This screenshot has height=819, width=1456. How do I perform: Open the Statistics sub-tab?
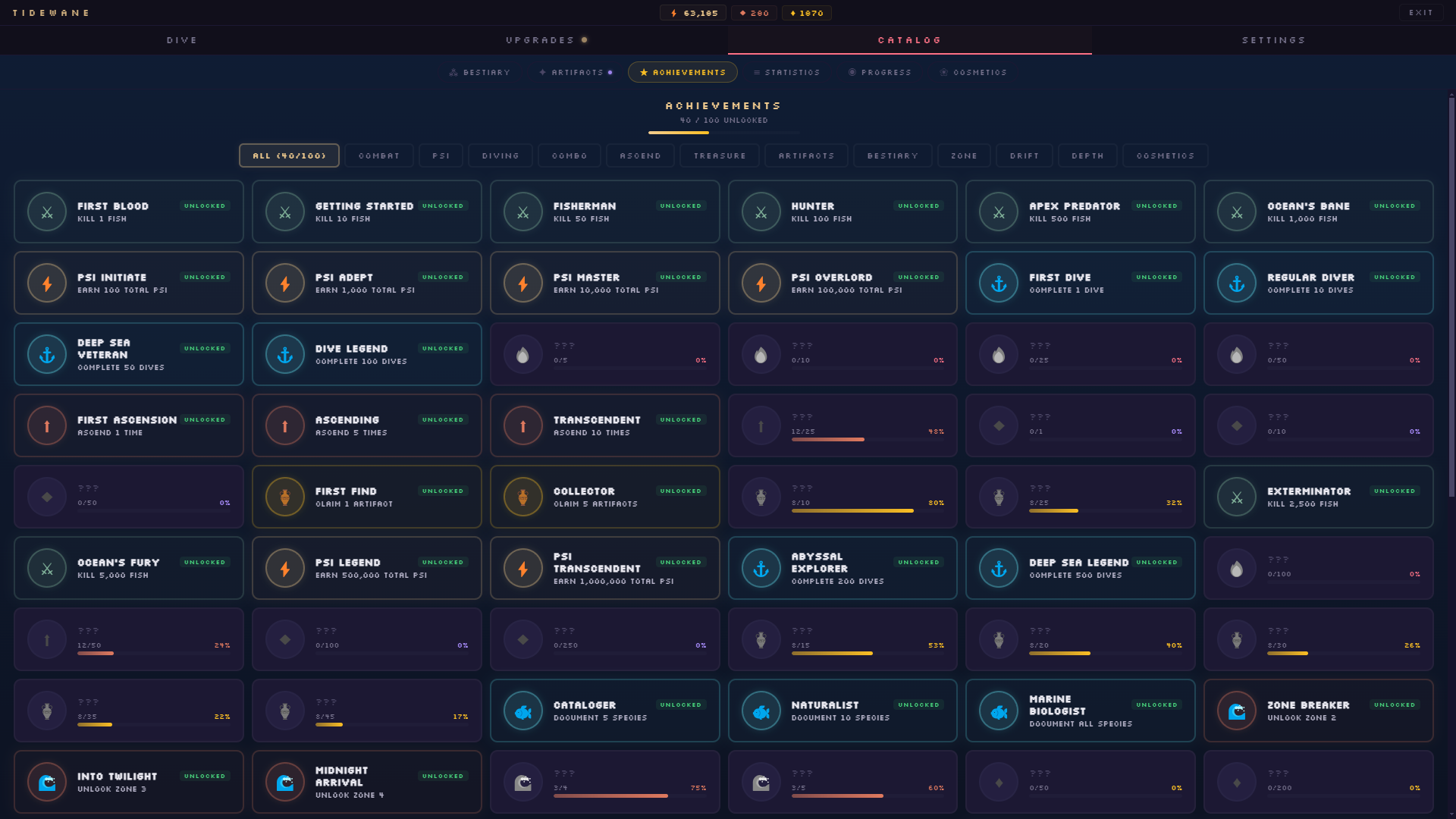click(x=786, y=73)
